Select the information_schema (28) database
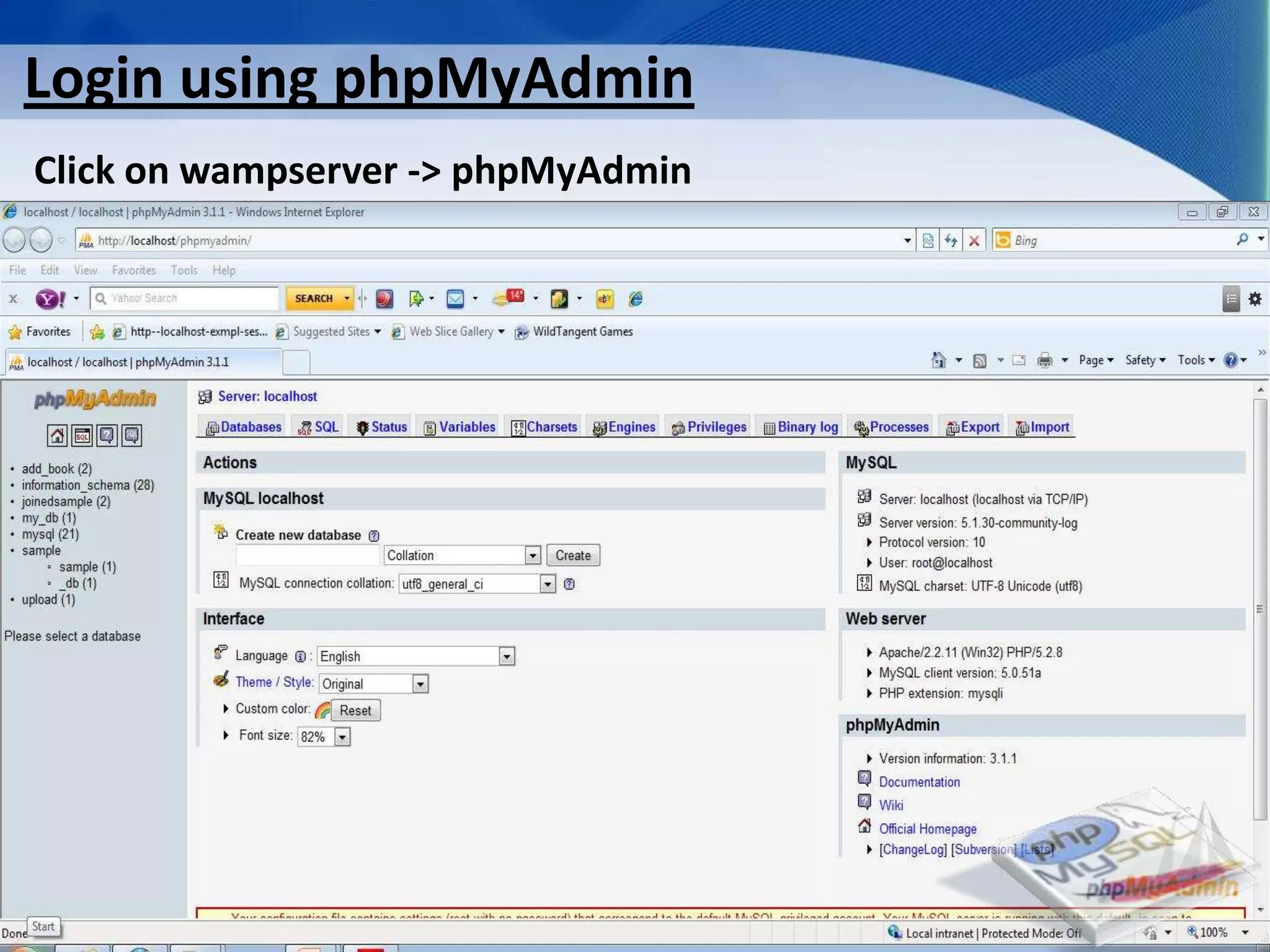The width and height of the screenshot is (1270, 952). coord(88,485)
